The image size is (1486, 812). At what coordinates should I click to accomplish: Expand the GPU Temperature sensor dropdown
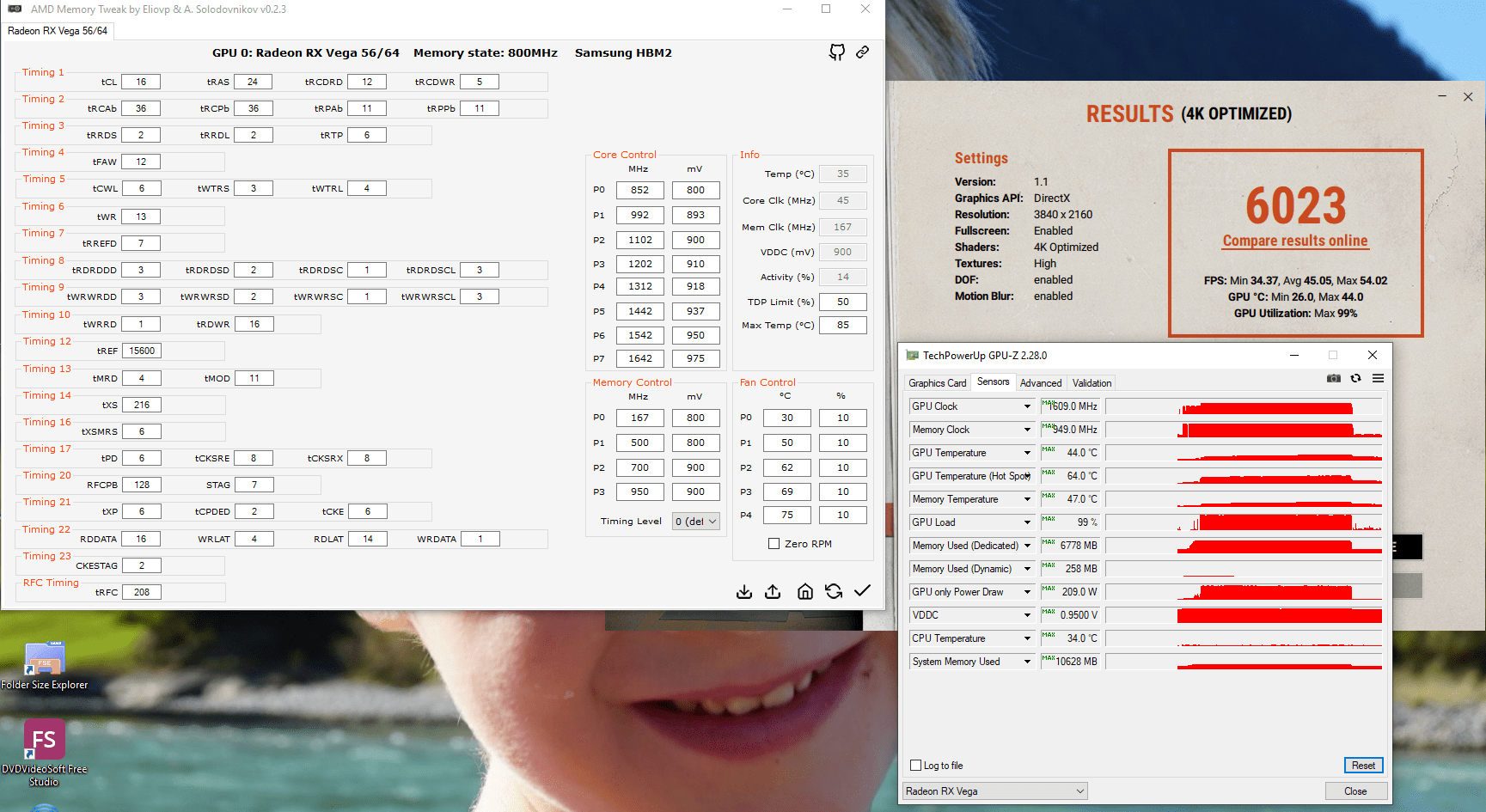click(x=1027, y=453)
